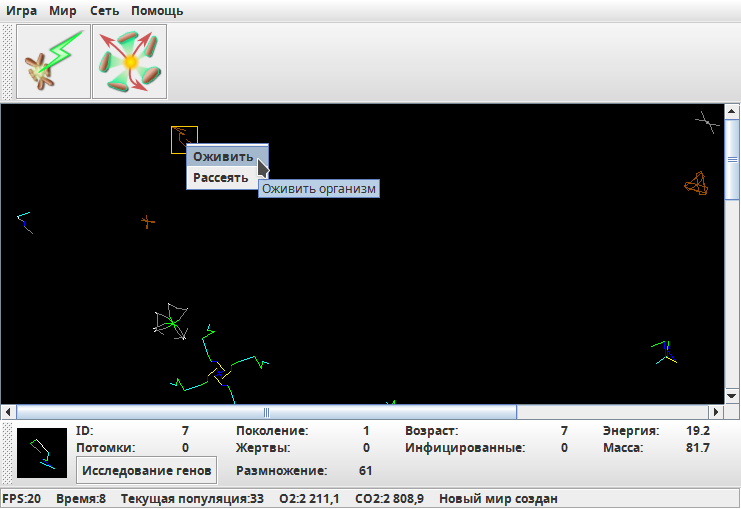This screenshot has height=509, width=741.
Task: Click the O2:2 211,1 status entry
Action: 309,499
